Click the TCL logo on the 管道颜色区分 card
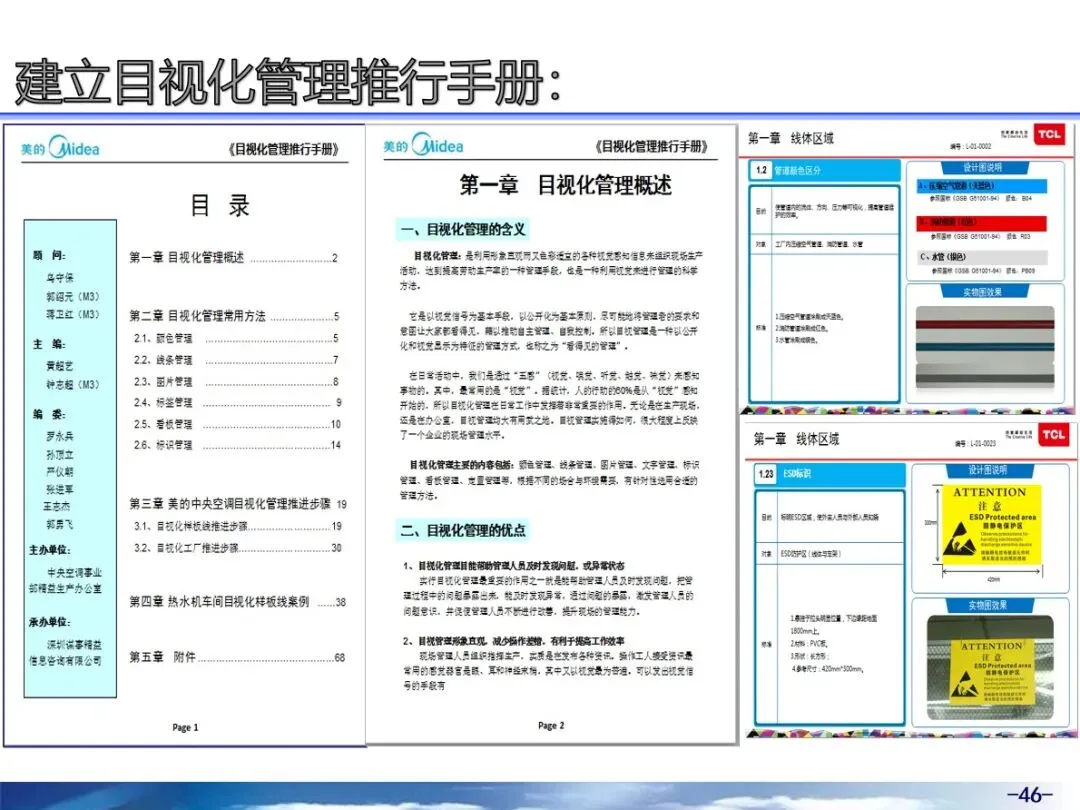 [x=1049, y=134]
